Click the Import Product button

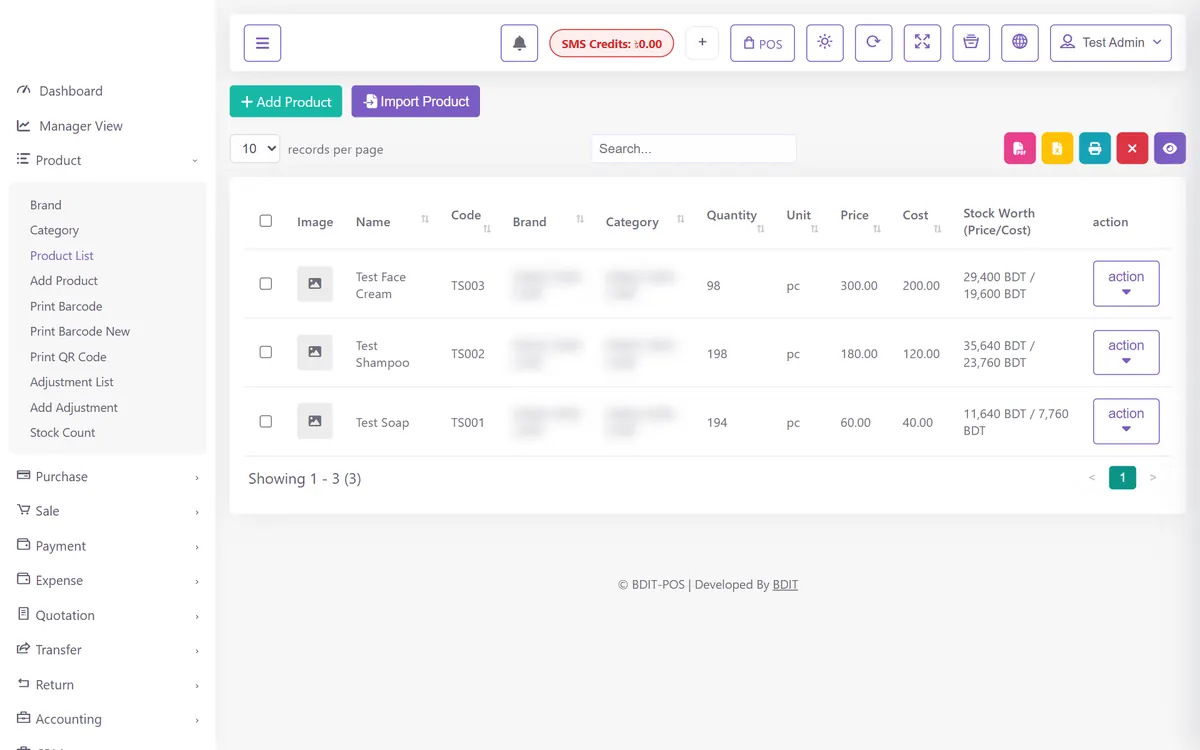pyautogui.click(x=416, y=101)
